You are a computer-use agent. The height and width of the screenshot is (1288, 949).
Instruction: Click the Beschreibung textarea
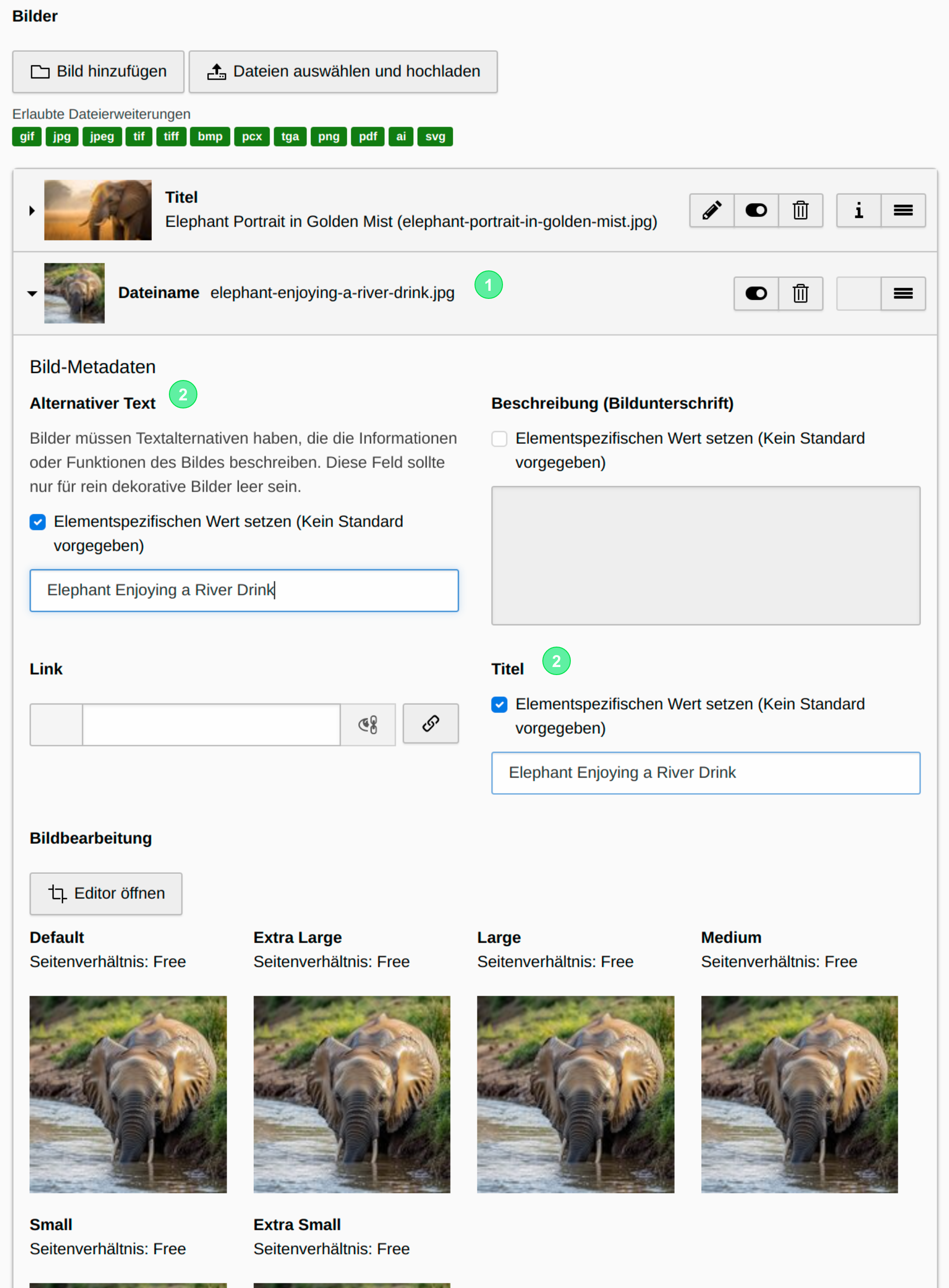click(x=706, y=556)
